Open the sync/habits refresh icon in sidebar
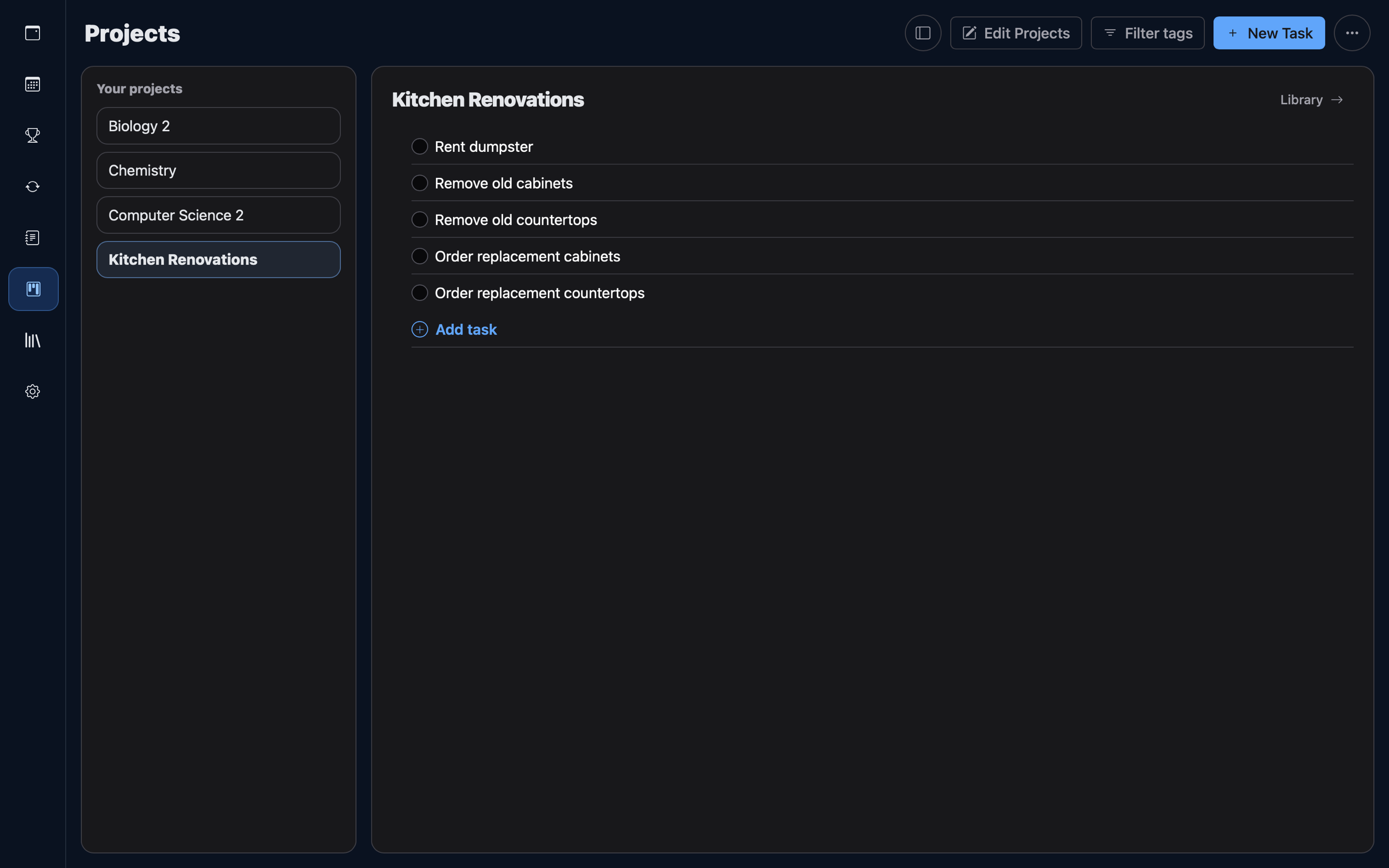This screenshot has height=868, width=1389. [x=33, y=187]
